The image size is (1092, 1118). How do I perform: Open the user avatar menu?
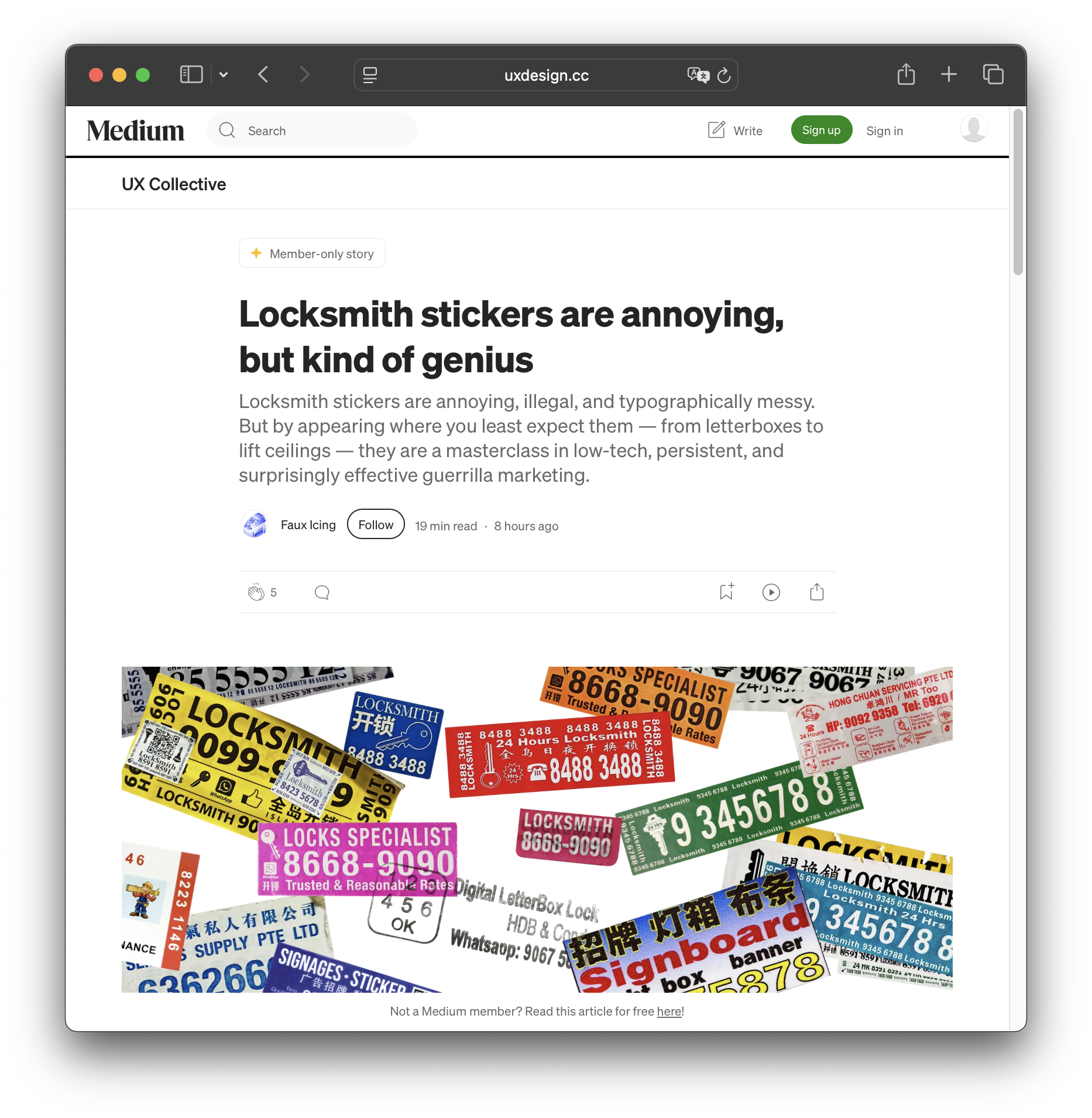tap(974, 129)
